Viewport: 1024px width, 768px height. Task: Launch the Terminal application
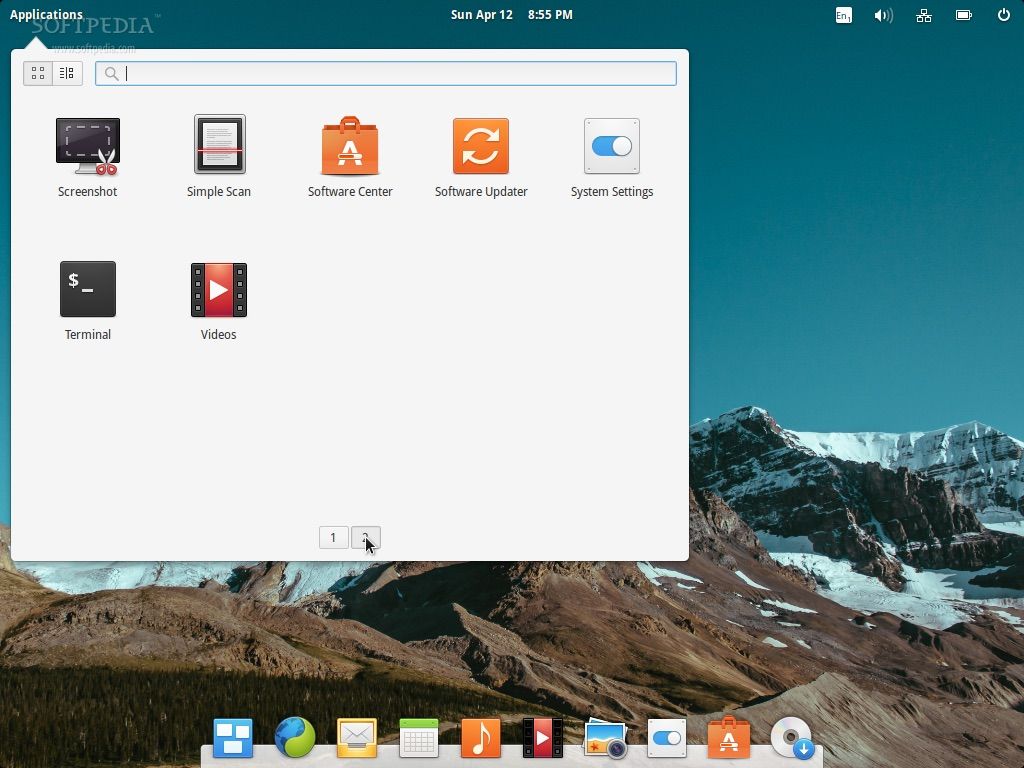pos(88,289)
